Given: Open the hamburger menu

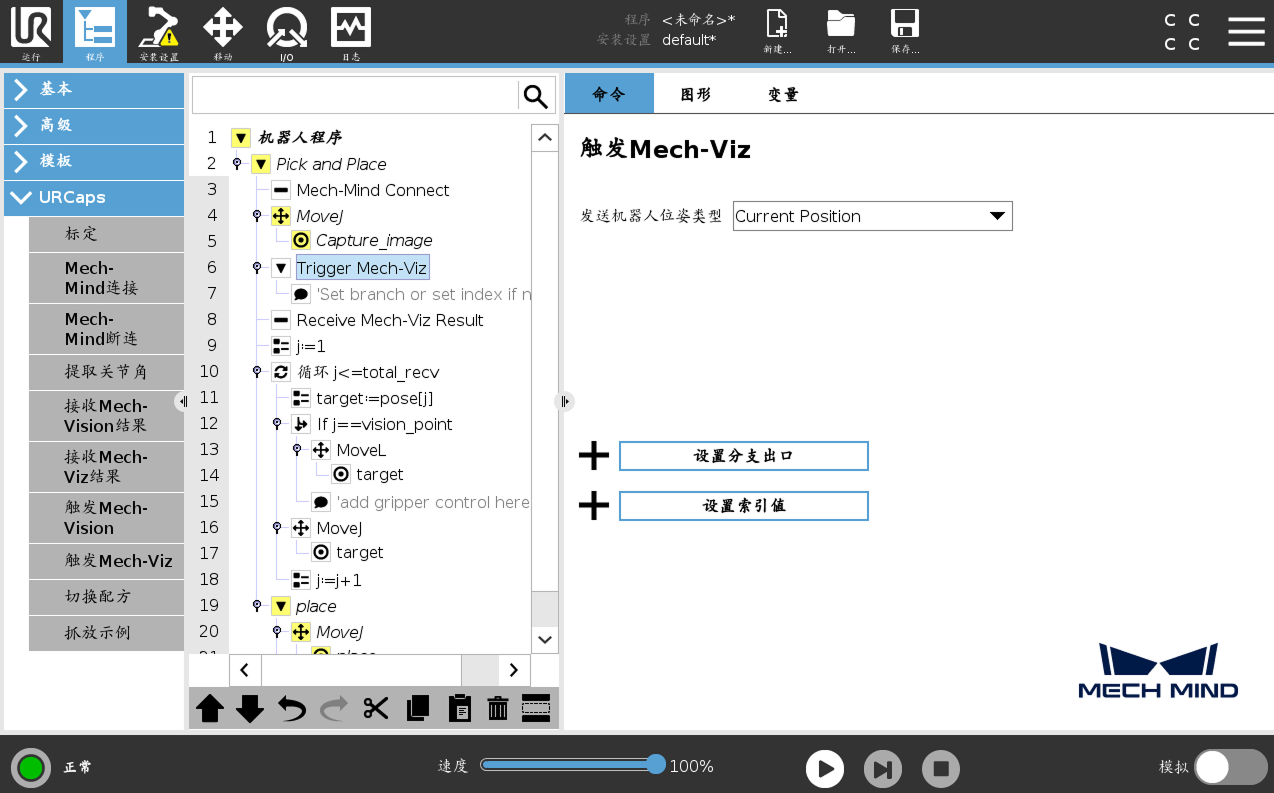Looking at the screenshot, I should pyautogui.click(x=1246, y=31).
